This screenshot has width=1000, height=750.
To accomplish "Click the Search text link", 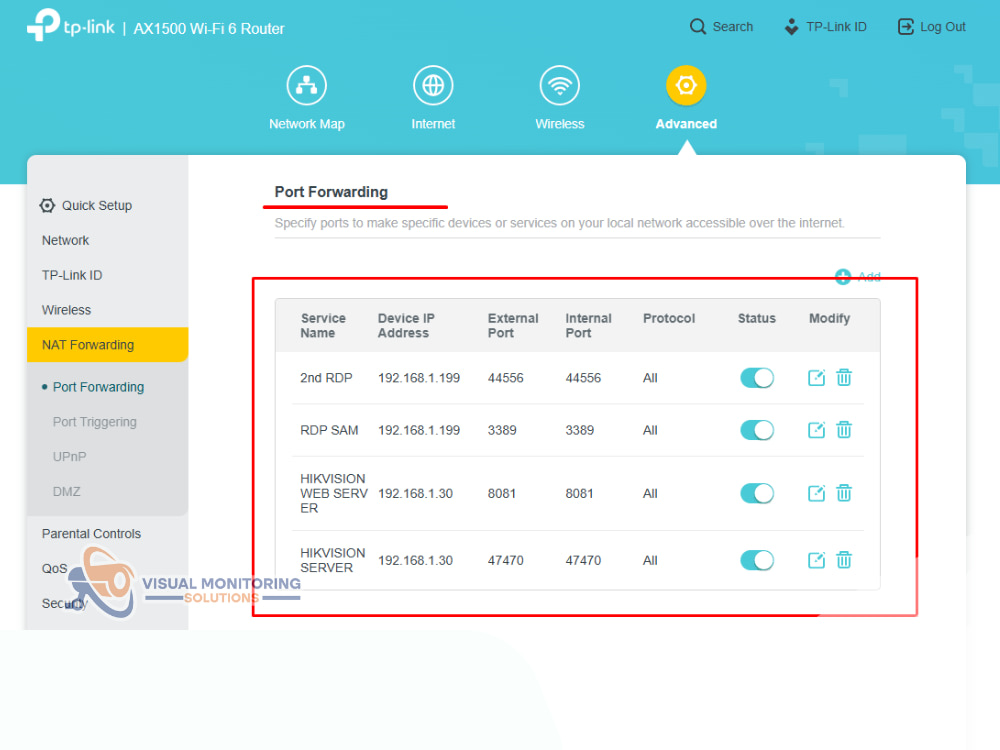I will 733,27.
